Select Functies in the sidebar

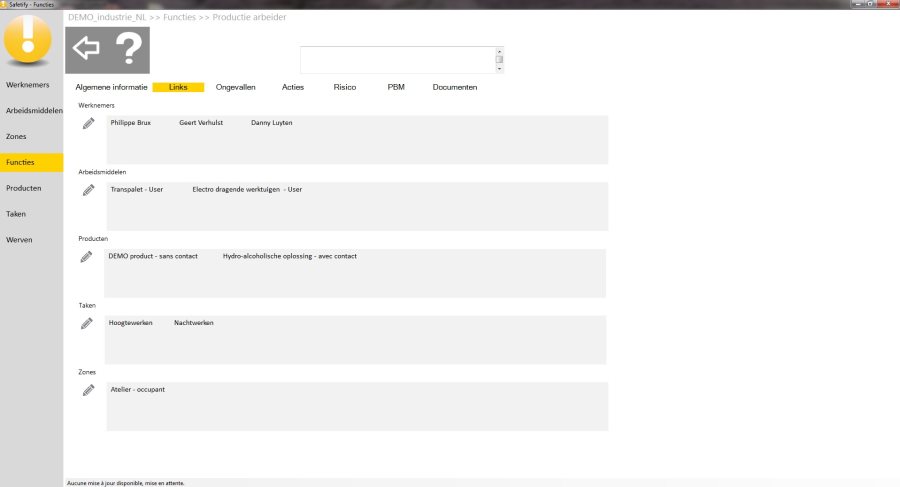tap(32, 163)
